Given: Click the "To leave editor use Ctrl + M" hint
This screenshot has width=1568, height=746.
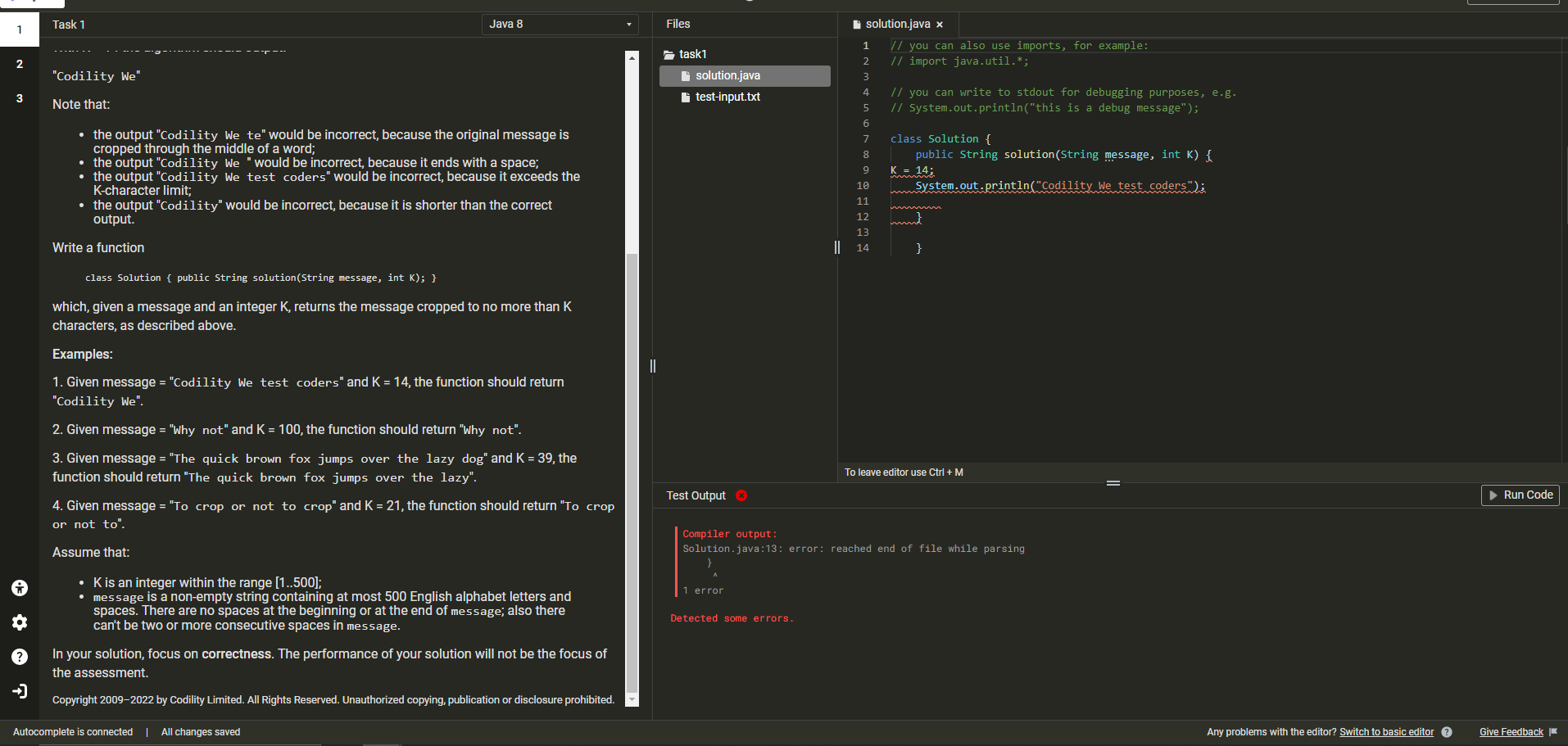Looking at the screenshot, I should click(904, 472).
